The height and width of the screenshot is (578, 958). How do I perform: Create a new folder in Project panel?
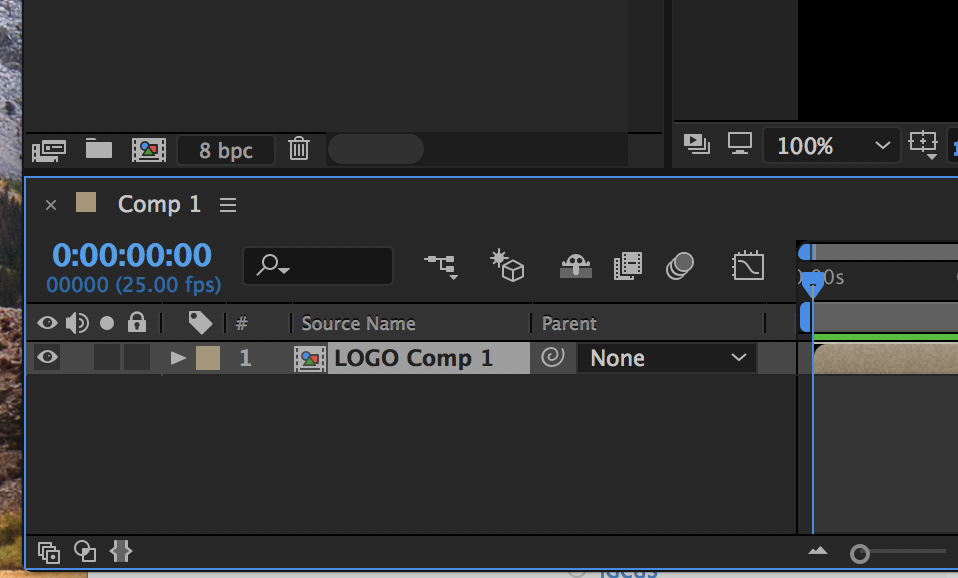click(x=98, y=148)
